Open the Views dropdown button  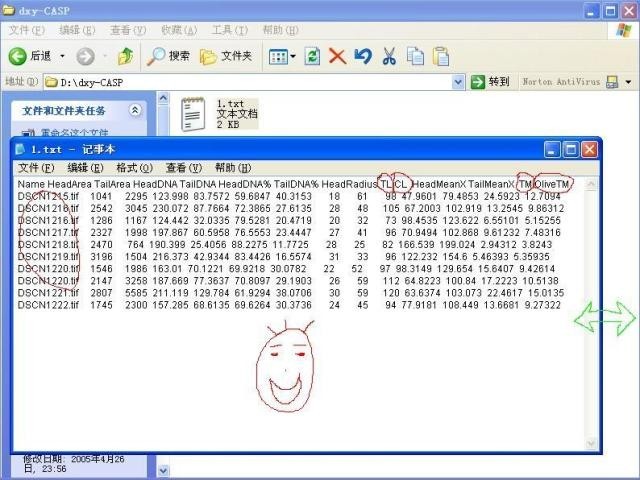[282, 56]
